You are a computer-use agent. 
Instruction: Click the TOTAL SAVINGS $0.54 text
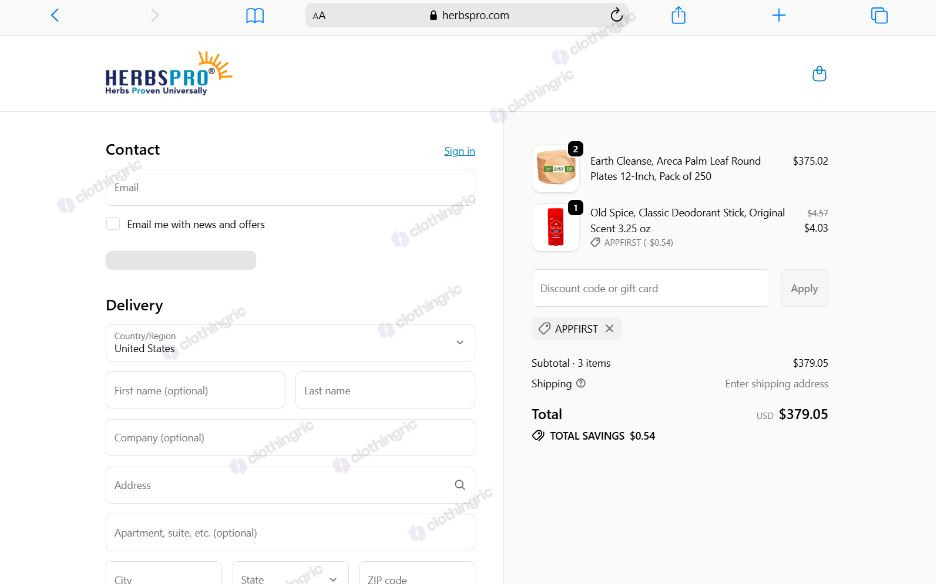pos(602,436)
